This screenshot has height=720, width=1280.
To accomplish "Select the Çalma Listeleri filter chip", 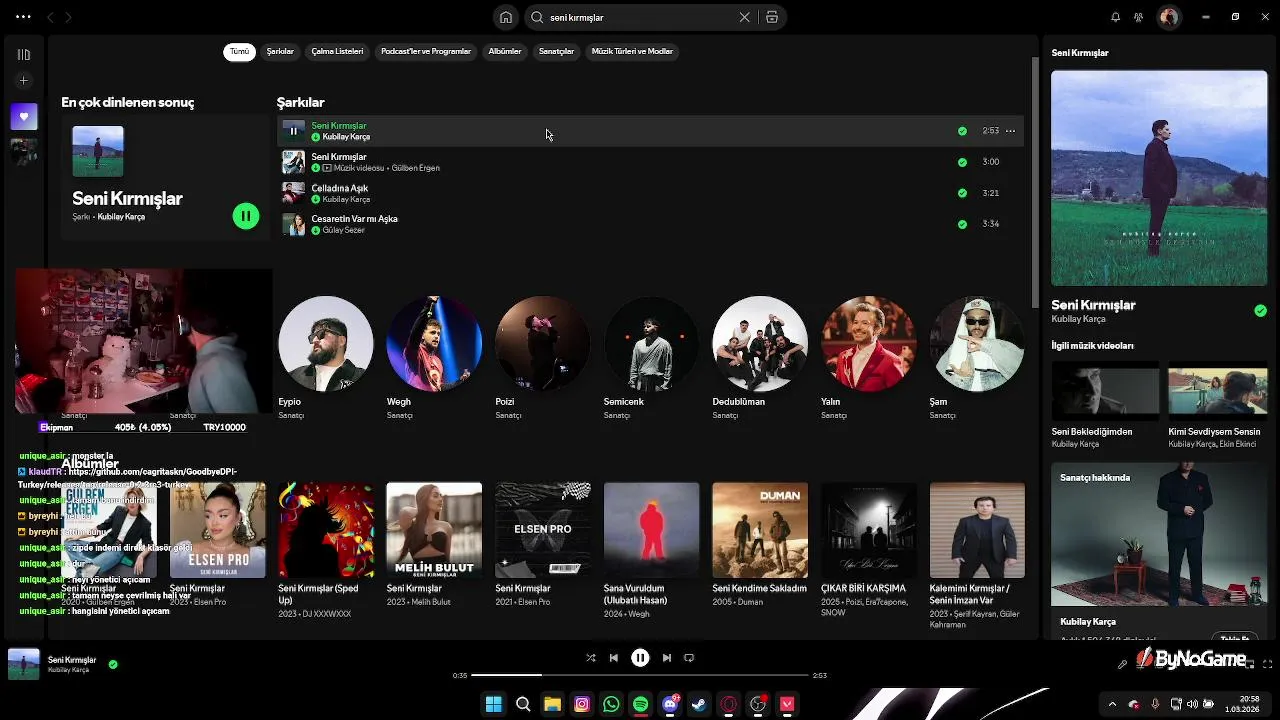I will click(x=337, y=51).
